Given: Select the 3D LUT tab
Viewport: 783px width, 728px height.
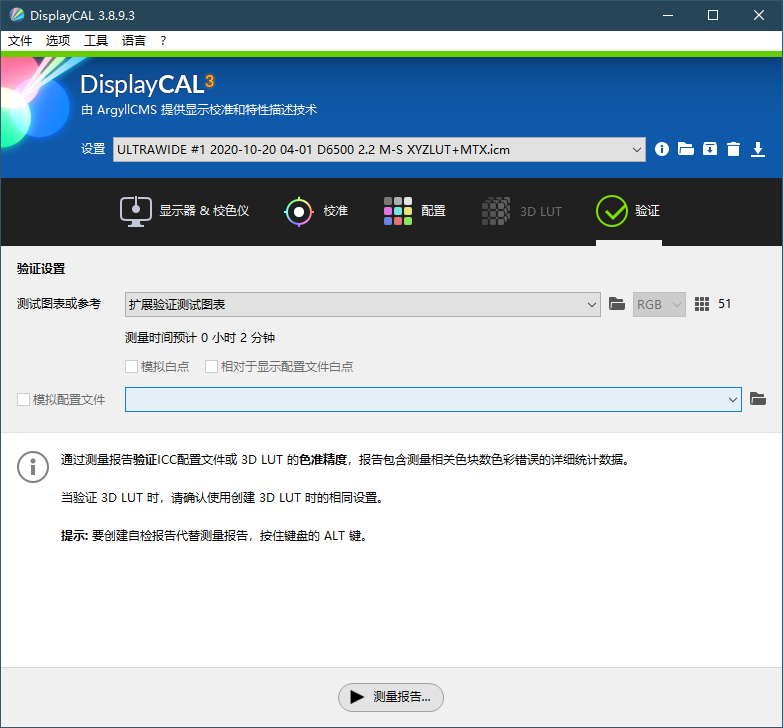Looking at the screenshot, I should point(521,211).
